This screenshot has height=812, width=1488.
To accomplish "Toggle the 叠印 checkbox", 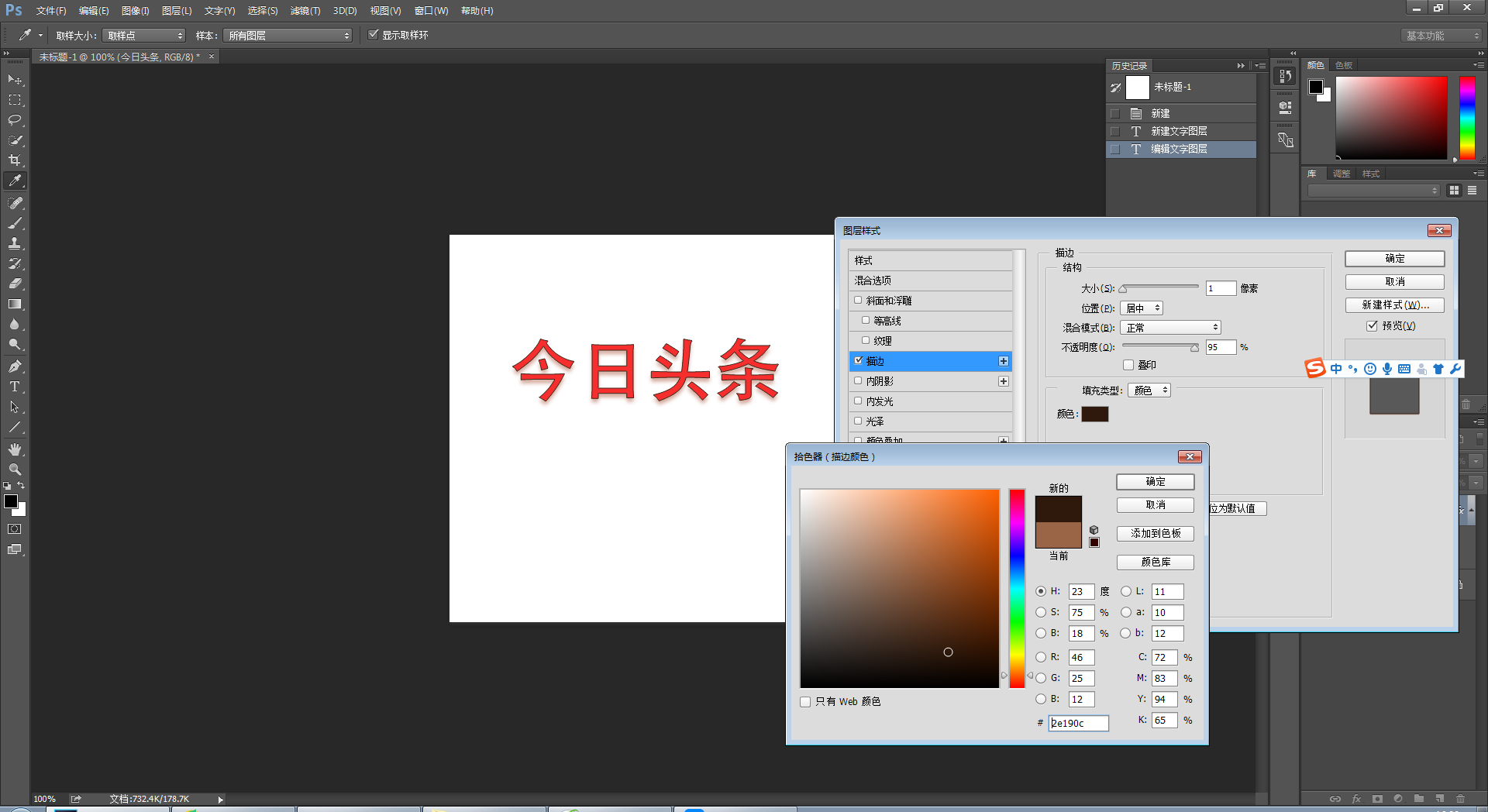I will 1128,365.
